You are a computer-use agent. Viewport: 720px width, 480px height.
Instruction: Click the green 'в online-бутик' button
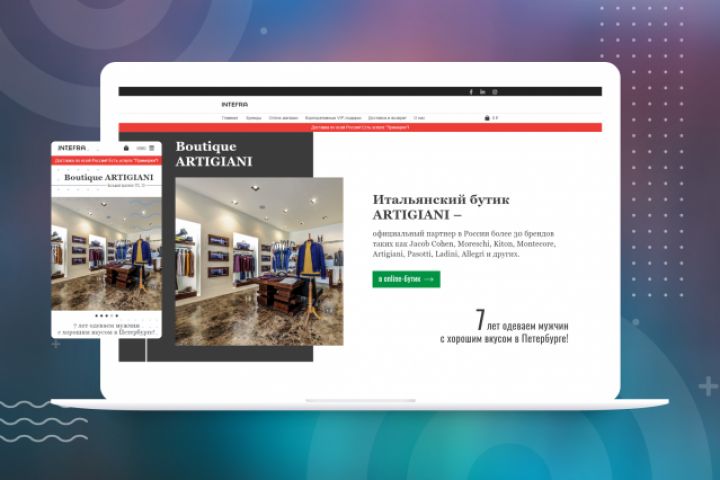click(x=406, y=279)
